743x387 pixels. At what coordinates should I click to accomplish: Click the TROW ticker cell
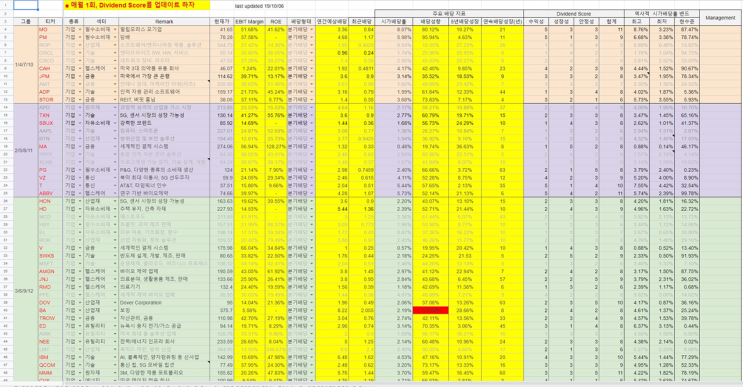tap(50, 318)
